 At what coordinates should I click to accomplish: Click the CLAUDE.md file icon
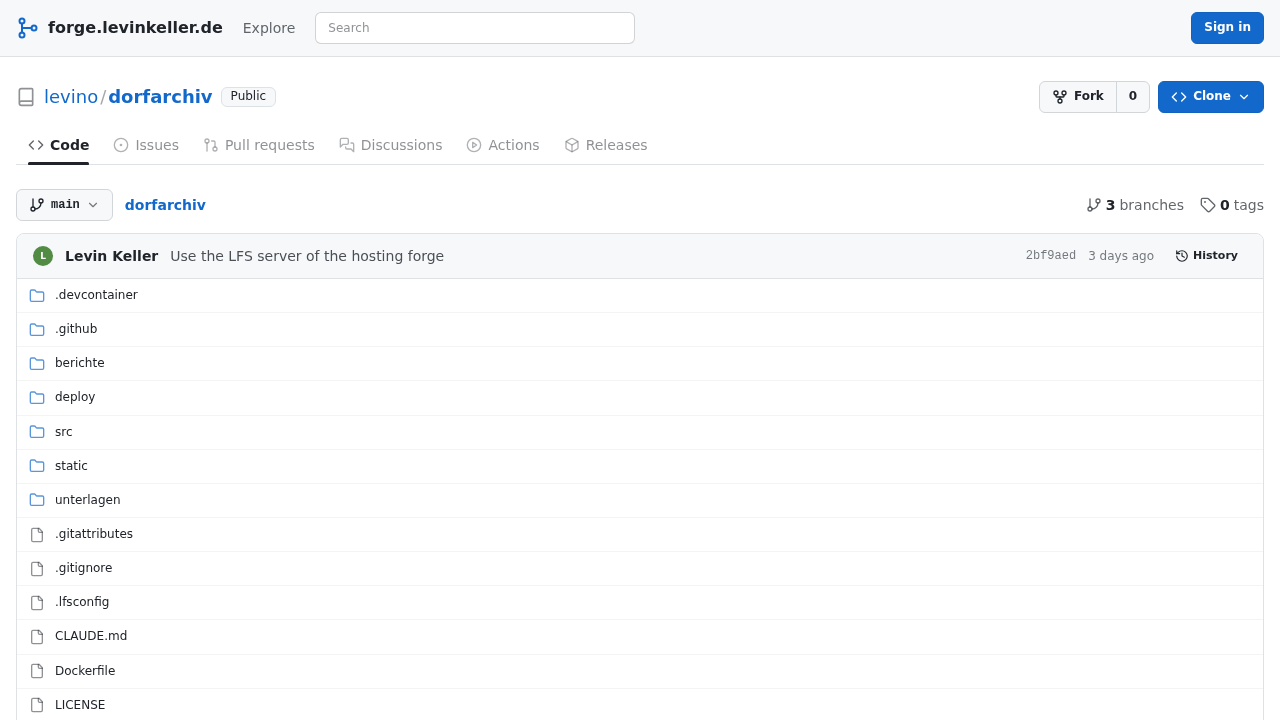pyautogui.click(x=37, y=636)
